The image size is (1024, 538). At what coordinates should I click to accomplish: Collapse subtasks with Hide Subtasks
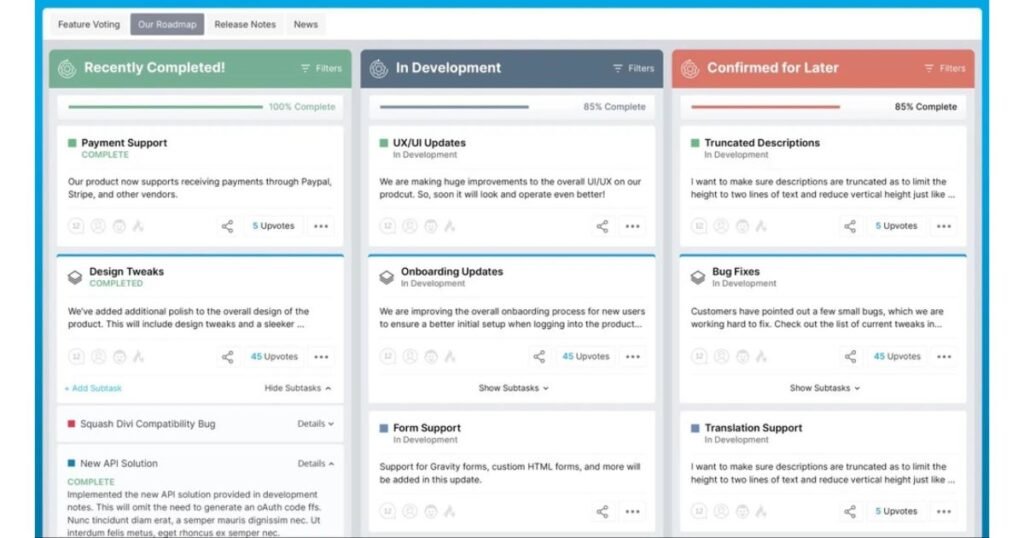298,388
